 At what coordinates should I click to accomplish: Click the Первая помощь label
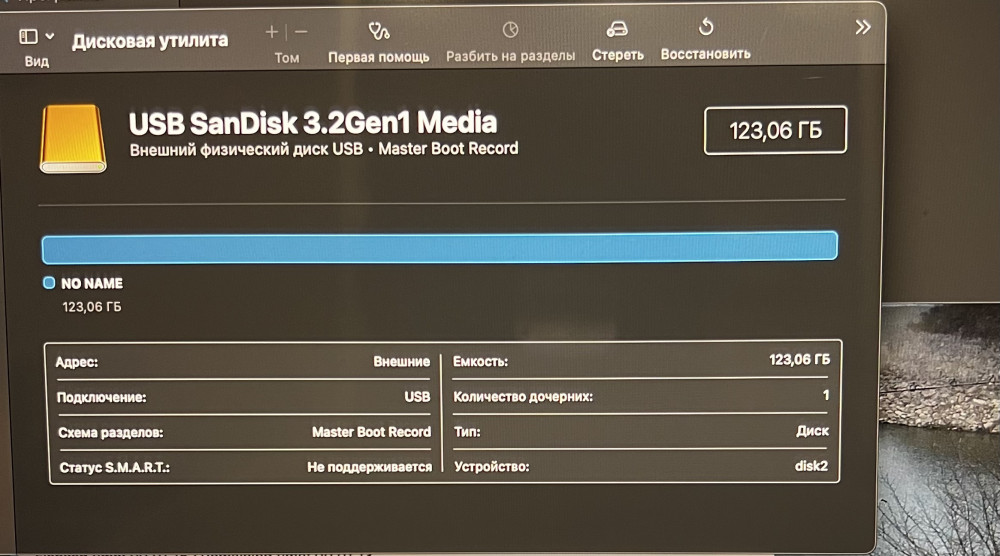pos(378,57)
